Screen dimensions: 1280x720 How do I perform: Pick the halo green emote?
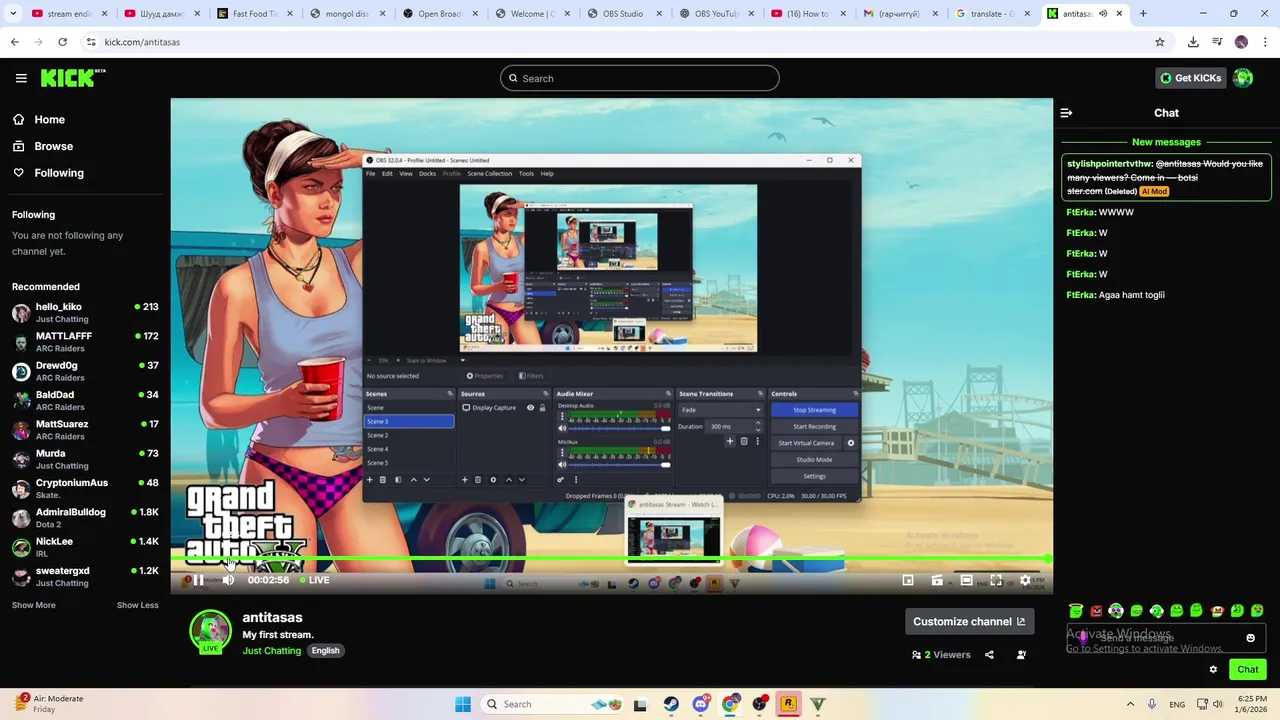tap(1076, 611)
